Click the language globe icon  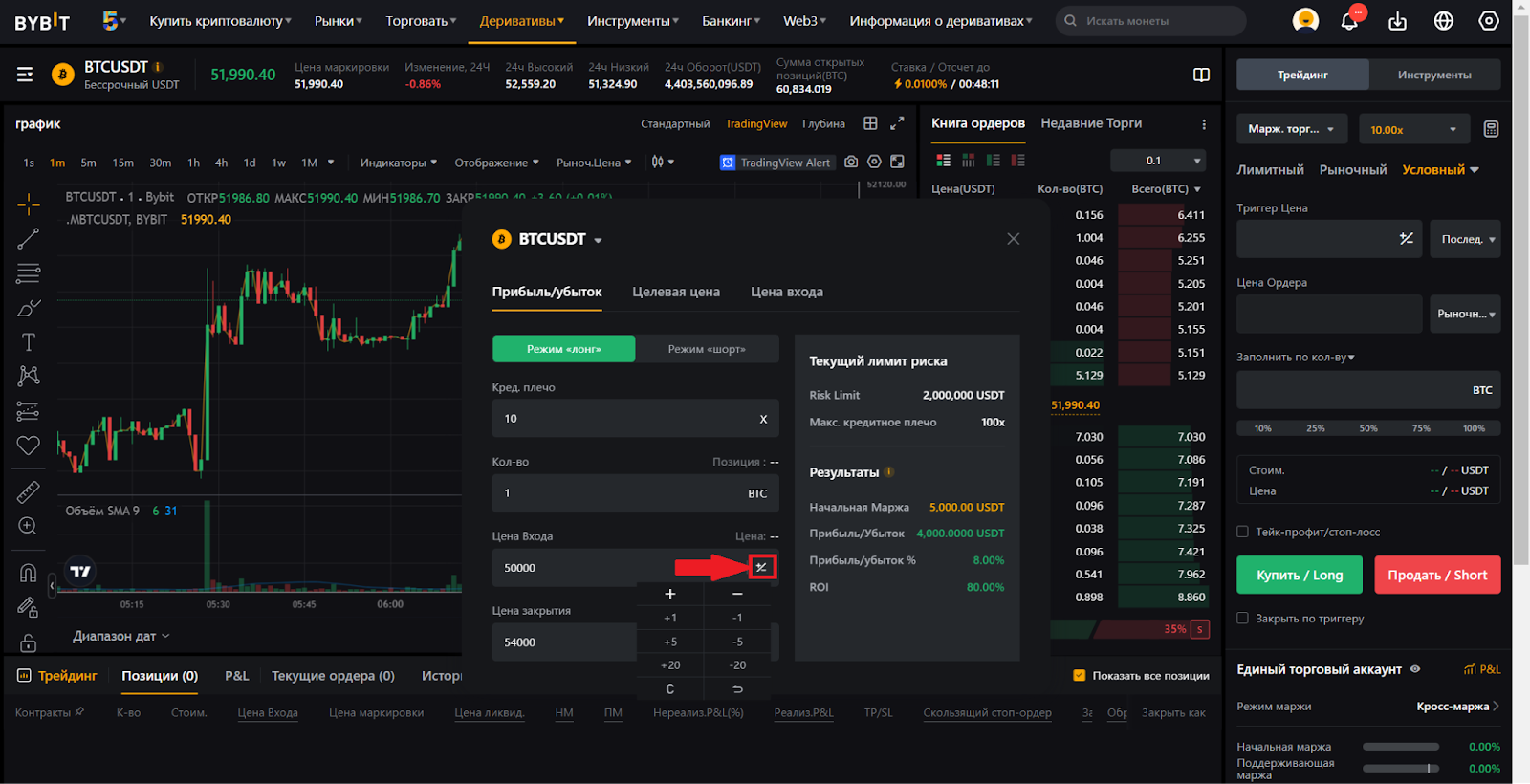tap(1443, 21)
